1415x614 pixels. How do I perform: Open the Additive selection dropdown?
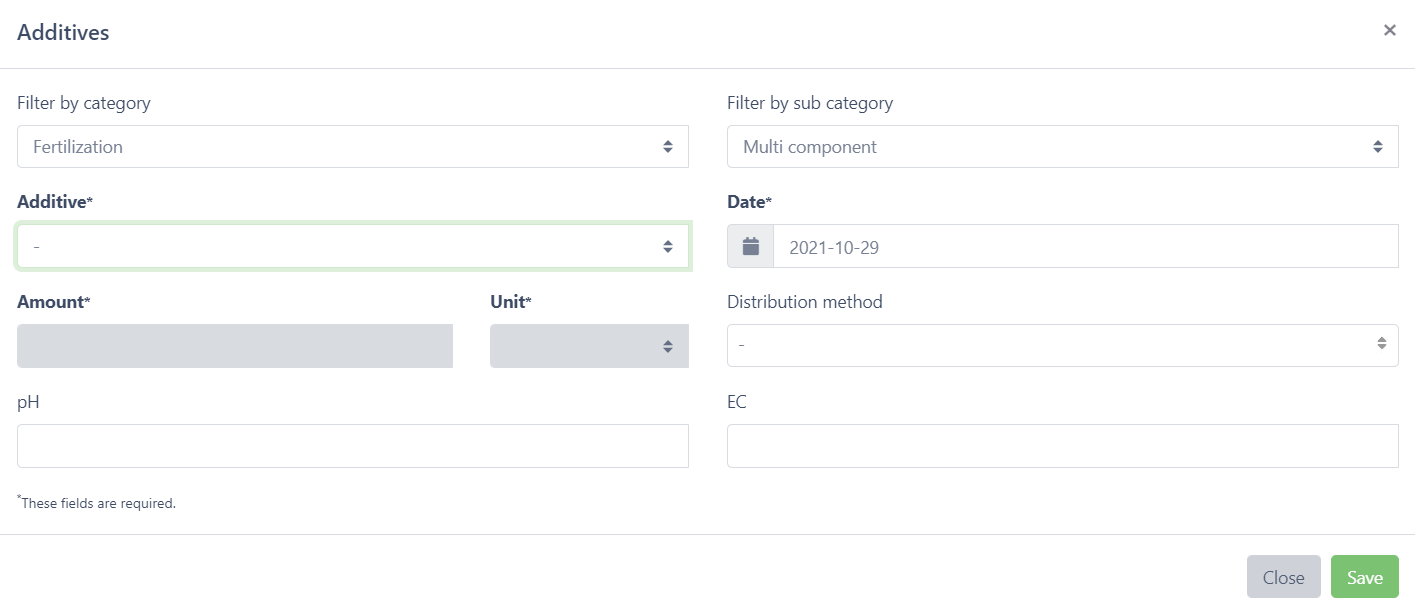click(352, 247)
